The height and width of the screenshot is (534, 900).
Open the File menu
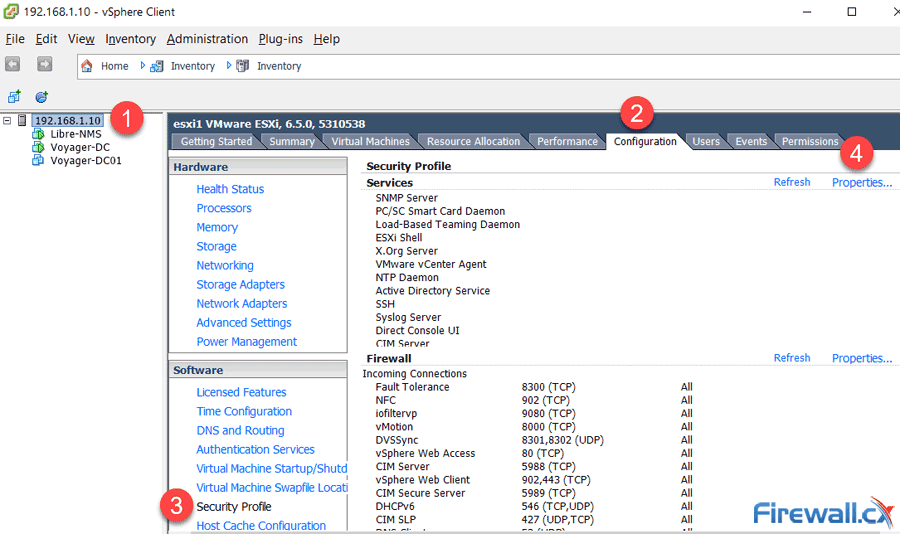[x=15, y=39]
